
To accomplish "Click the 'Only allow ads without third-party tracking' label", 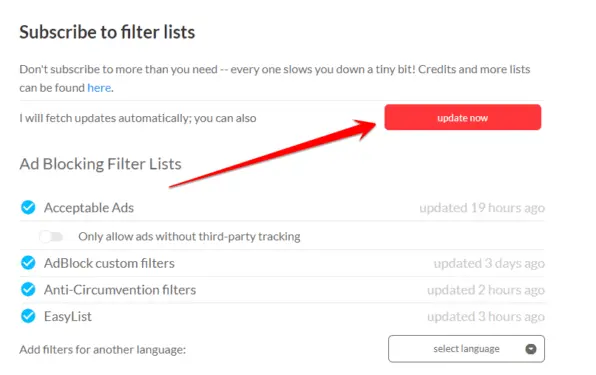I will click(189, 237).
